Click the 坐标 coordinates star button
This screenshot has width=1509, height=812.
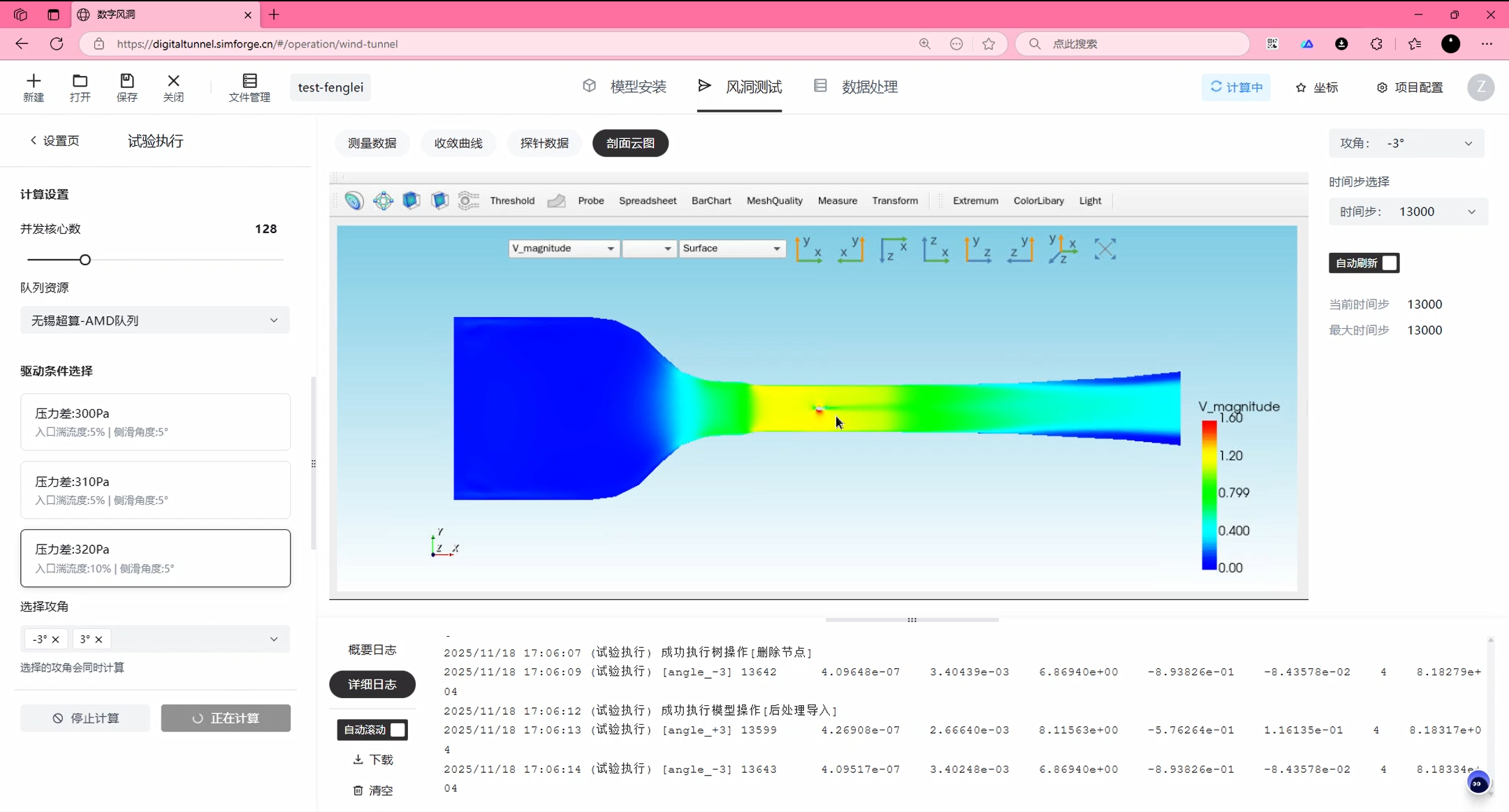(1317, 87)
